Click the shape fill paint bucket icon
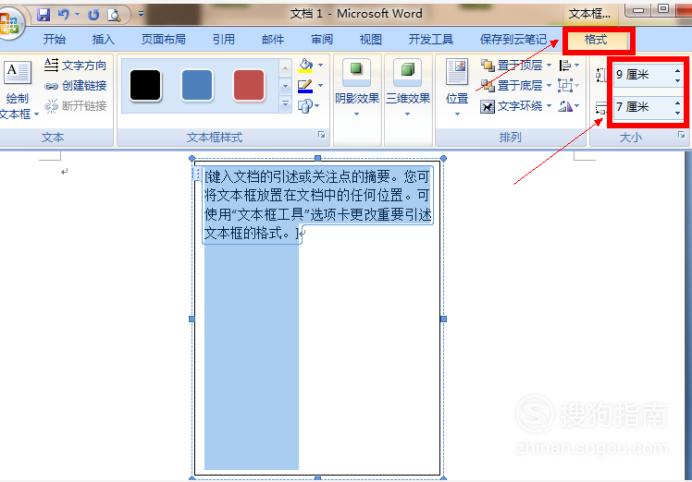The height and width of the screenshot is (482, 692). (x=305, y=65)
